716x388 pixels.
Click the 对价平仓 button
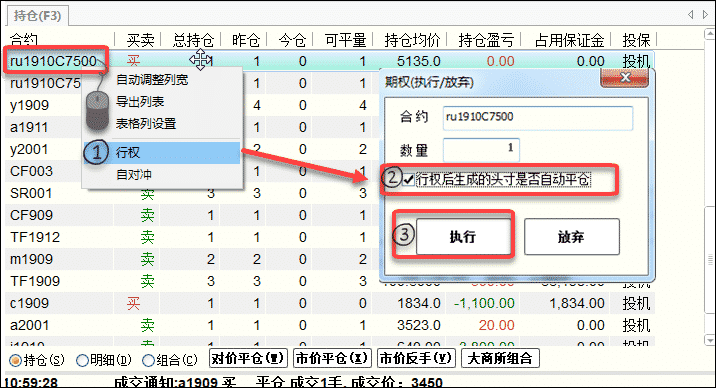pyautogui.click(x=248, y=358)
